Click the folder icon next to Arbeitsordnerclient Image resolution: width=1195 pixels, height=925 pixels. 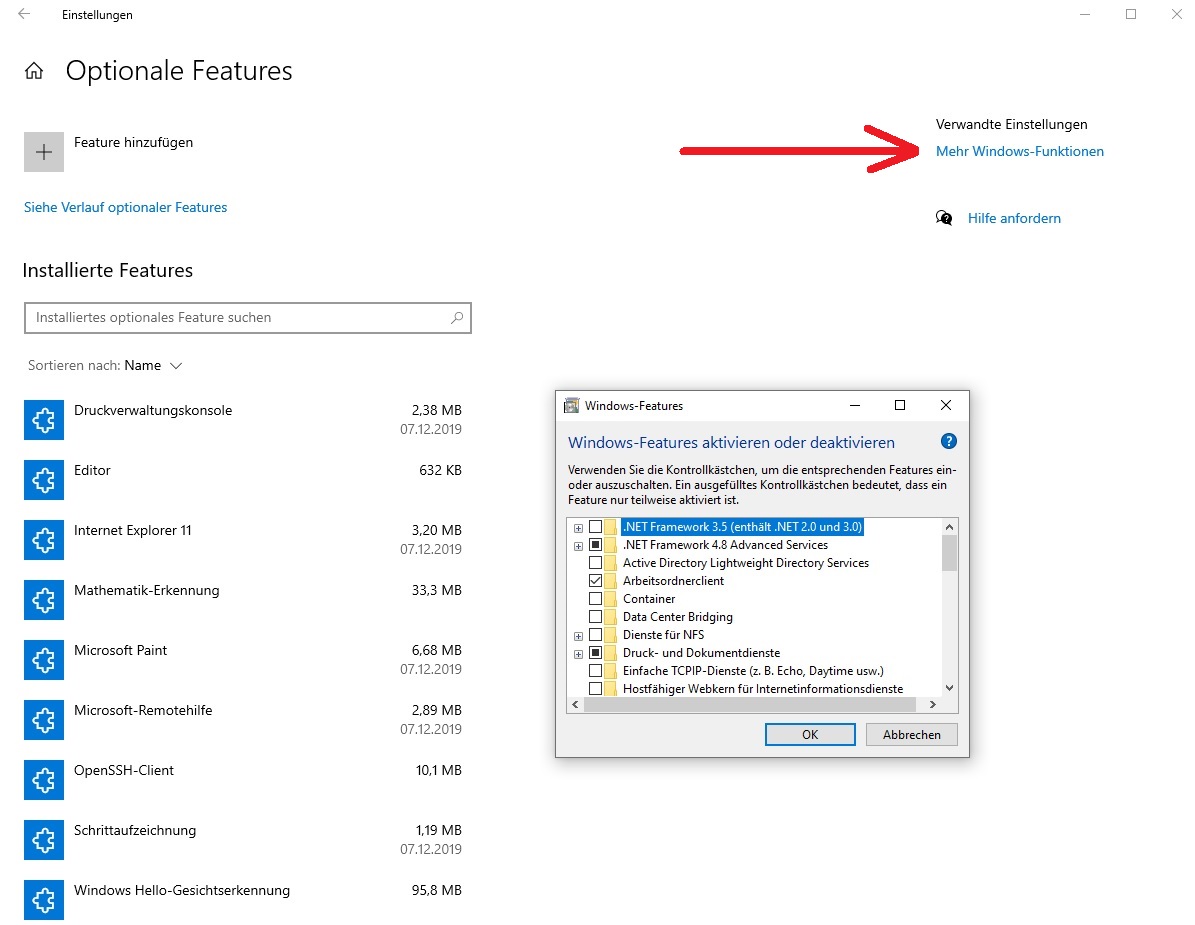click(610, 581)
